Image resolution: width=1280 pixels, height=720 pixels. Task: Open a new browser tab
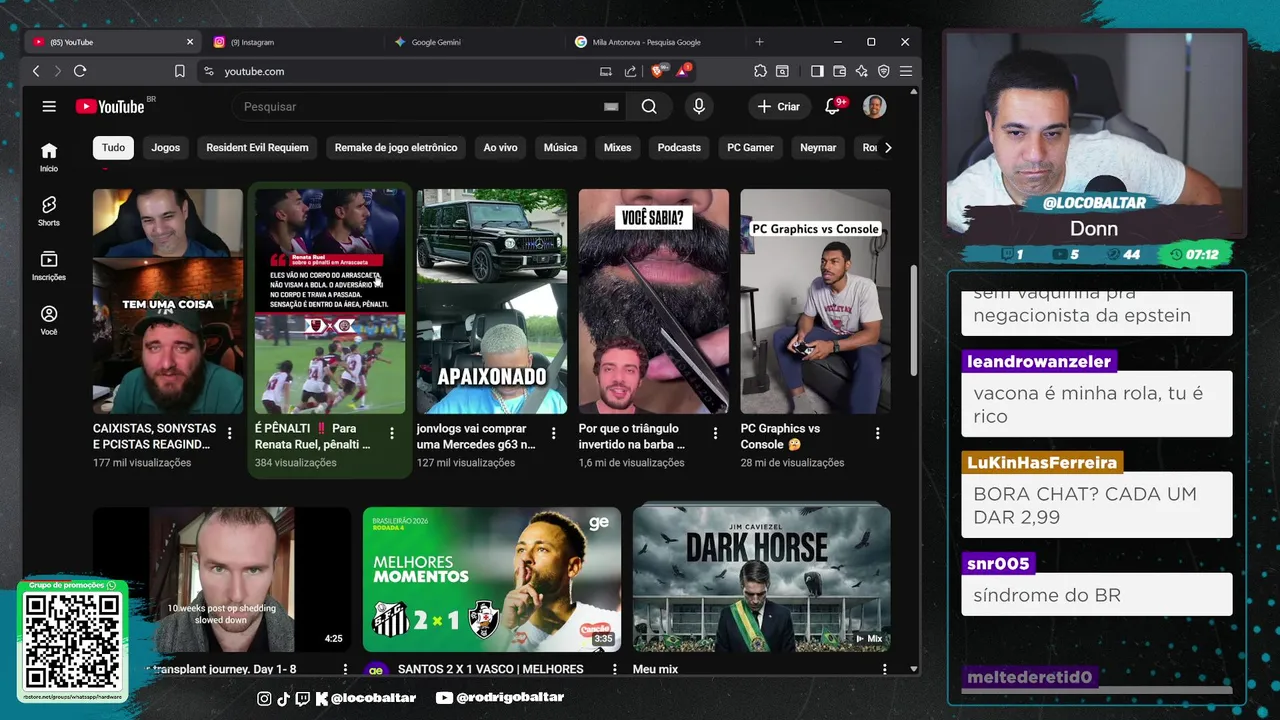tap(759, 42)
